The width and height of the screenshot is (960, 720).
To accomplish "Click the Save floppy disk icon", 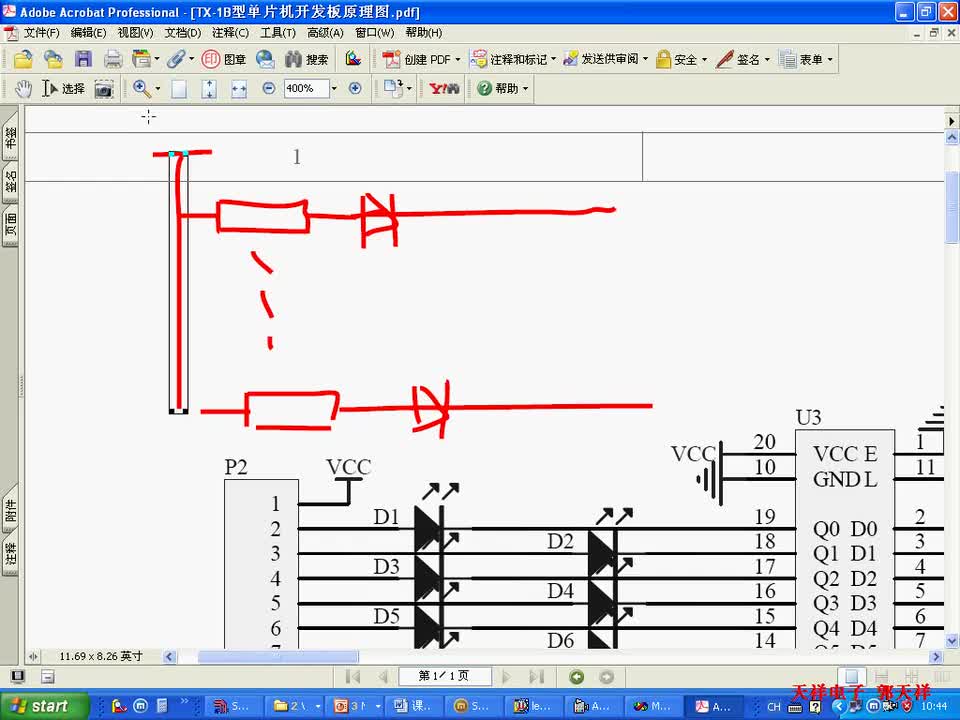I will pyautogui.click(x=83, y=59).
